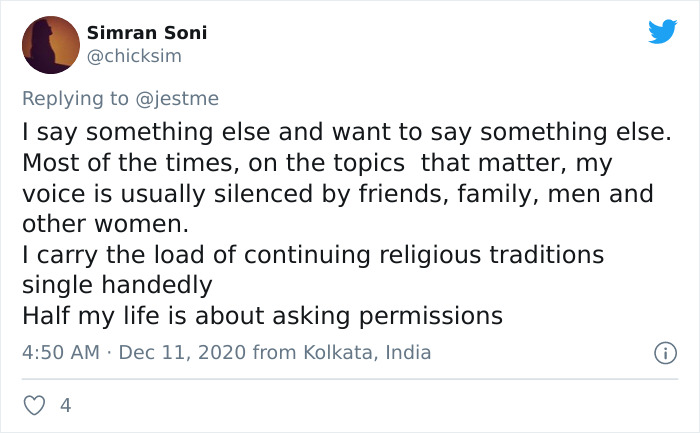Open Simran Soni's profile picture
The image size is (700, 433).
(50, 45)
